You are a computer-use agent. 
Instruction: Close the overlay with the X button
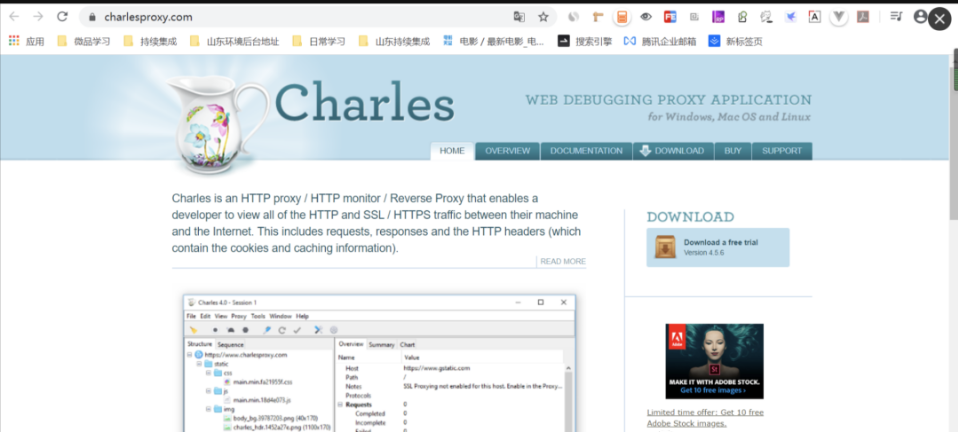(x=940, y=19)
